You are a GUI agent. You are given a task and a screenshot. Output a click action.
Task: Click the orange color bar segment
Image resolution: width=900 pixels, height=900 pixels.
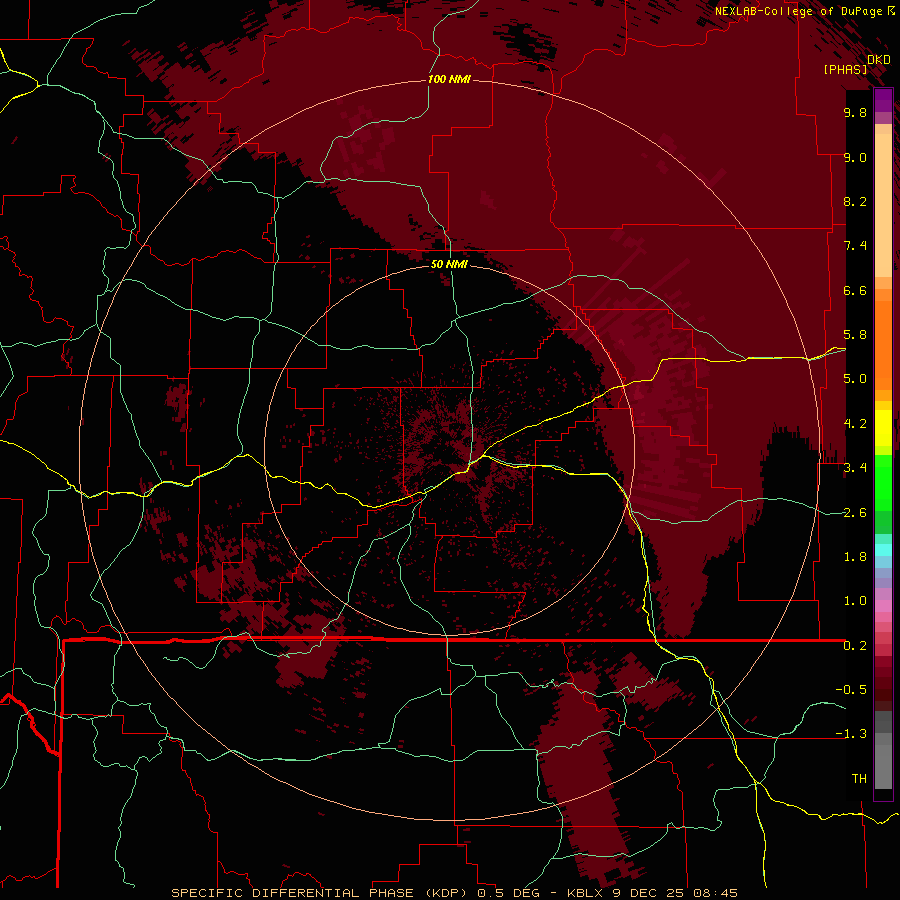pyautogui.click(x=883, y=346)
